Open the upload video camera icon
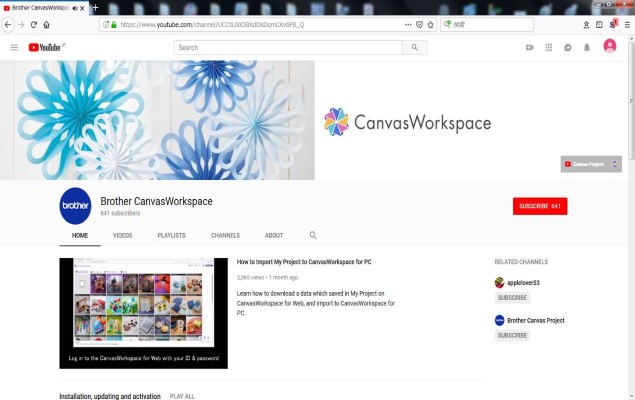Screen dimensions: 635x400 pyautogui.click(x=529, y=47)
